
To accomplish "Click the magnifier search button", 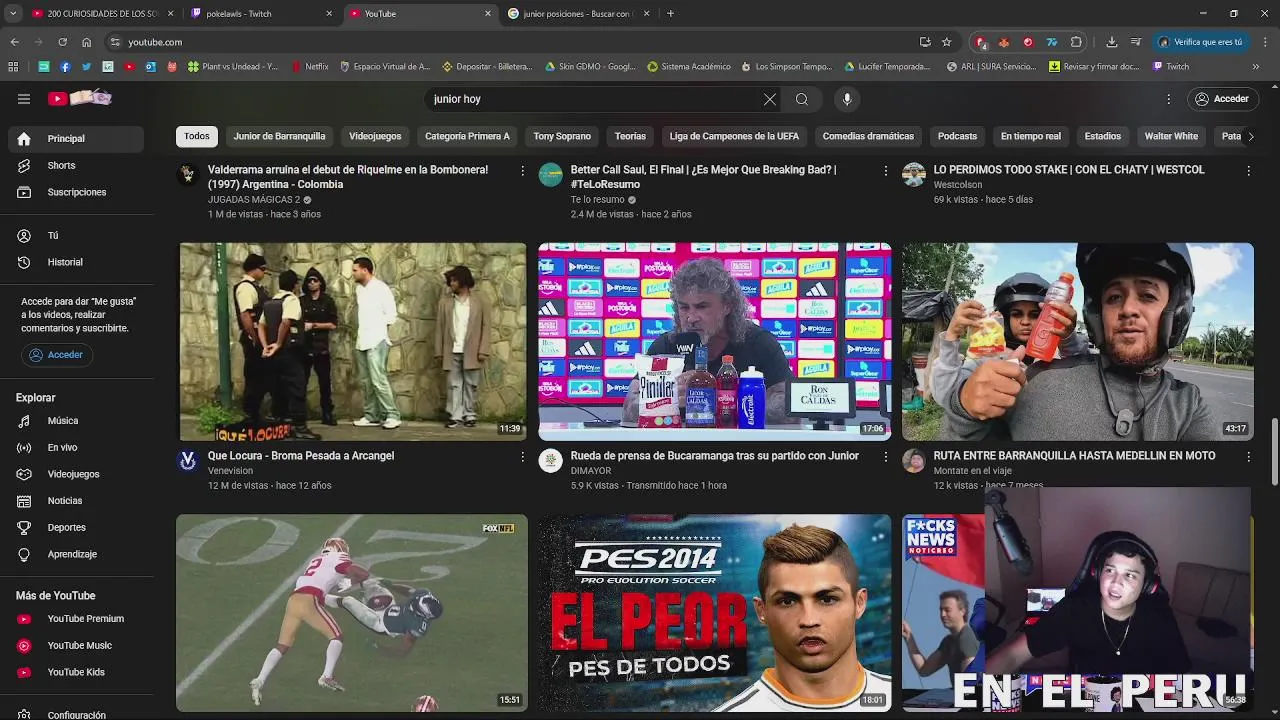I will (802, 99).
